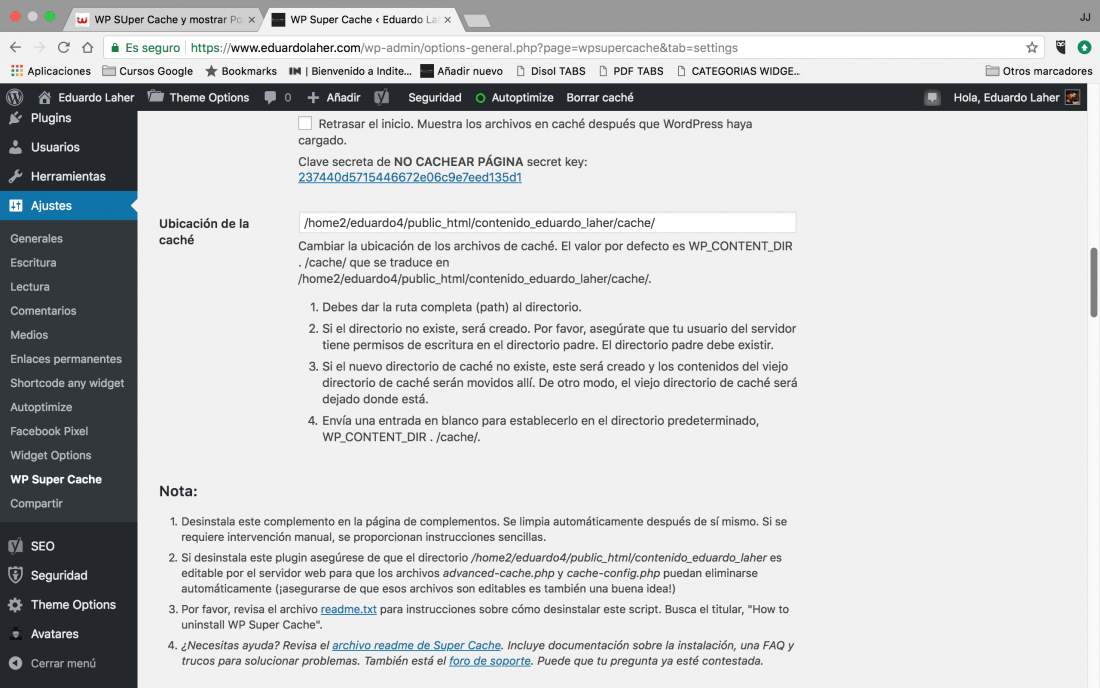The height and width of the screenshot is (688, 1100).
Task: Open the foro de soporte link
Action: 490,661
